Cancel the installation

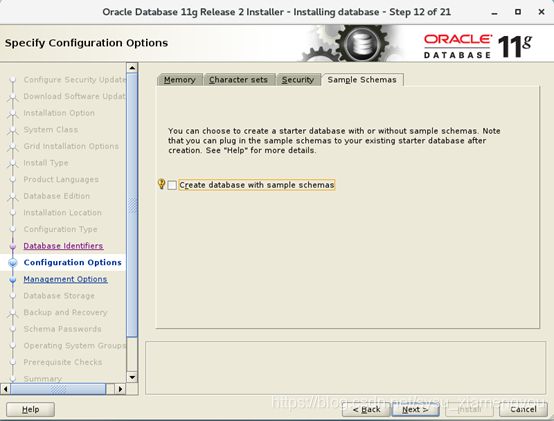[523, 410]
